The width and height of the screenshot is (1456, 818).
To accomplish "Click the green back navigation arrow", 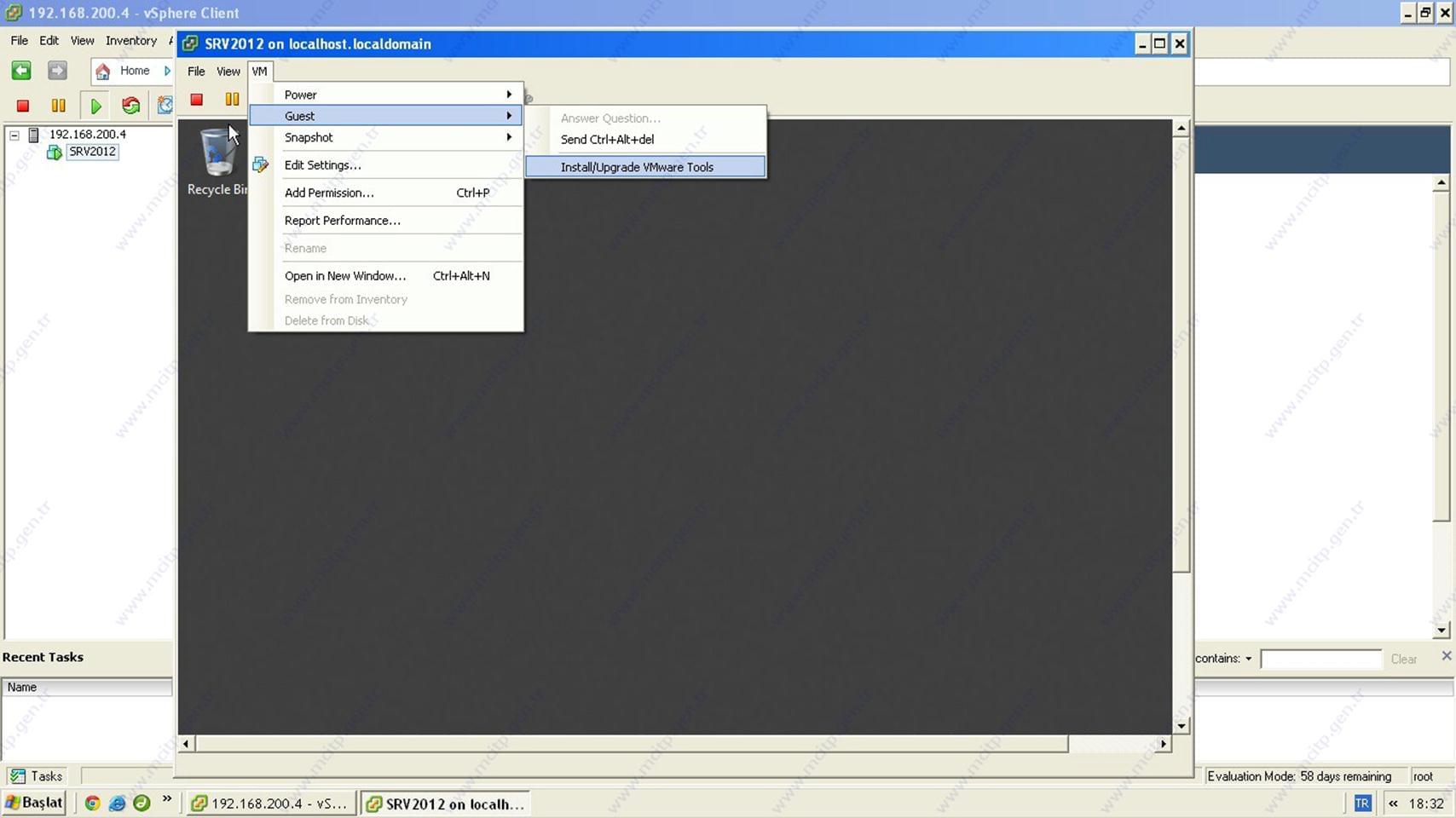I will [21, 71].
